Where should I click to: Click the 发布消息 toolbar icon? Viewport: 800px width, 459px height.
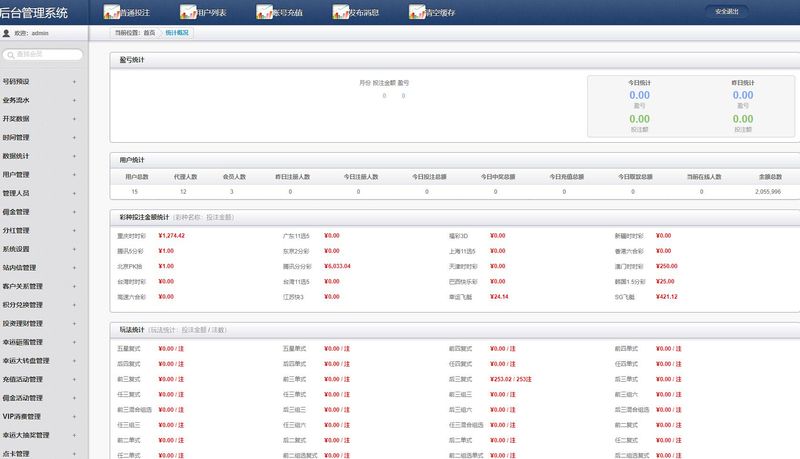tap(340, 12)
